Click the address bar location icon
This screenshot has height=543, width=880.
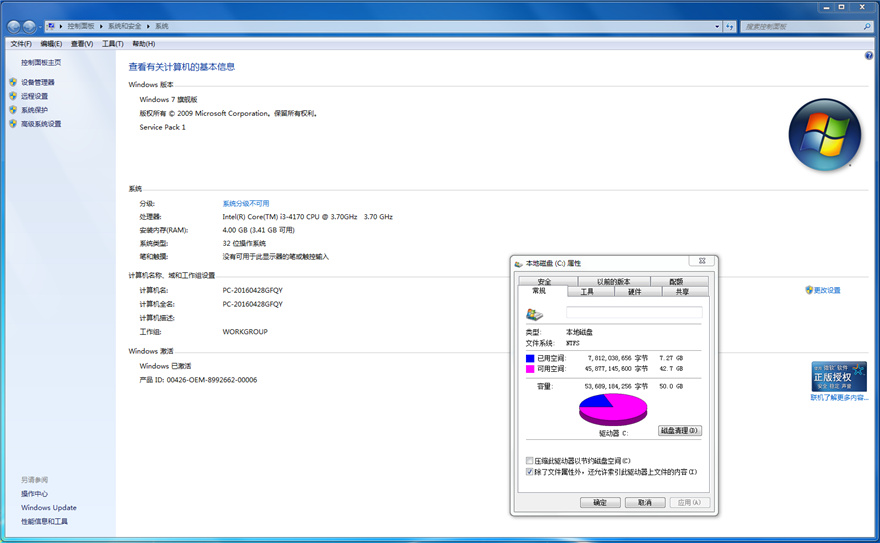[51, 26]
